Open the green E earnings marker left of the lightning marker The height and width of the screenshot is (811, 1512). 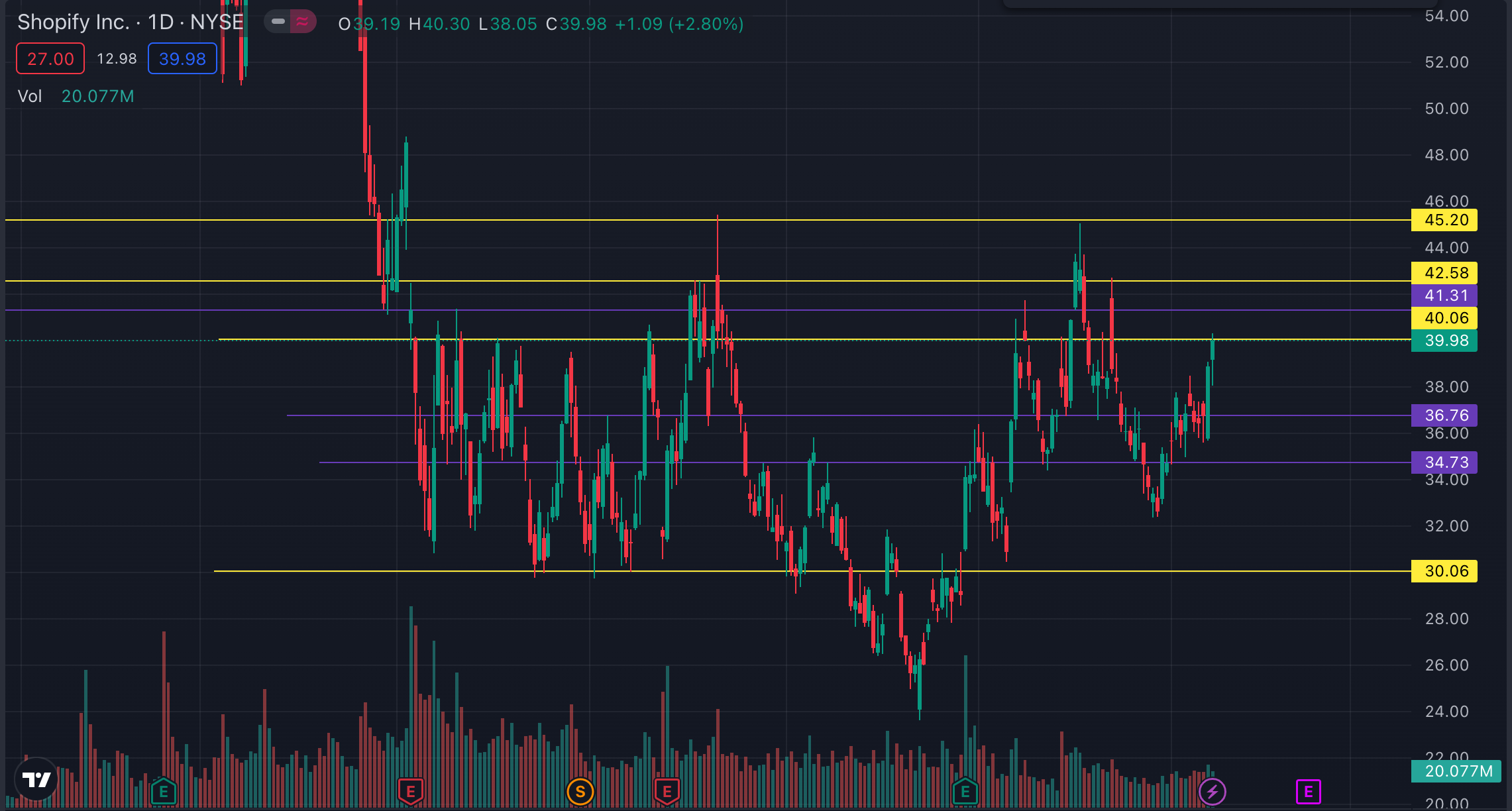point(965,791)
